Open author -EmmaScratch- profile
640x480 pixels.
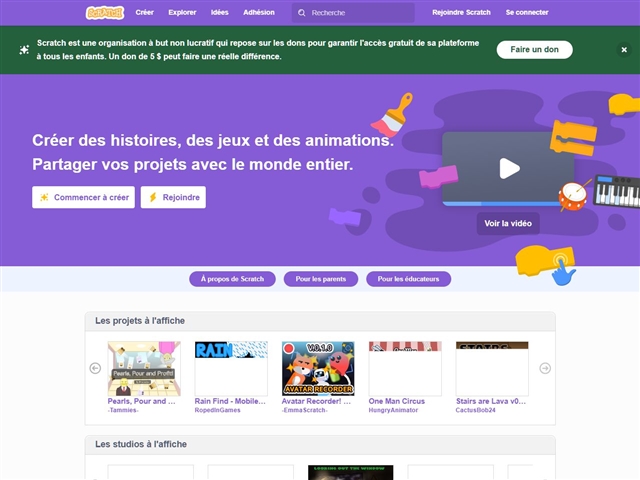point(304,410)
